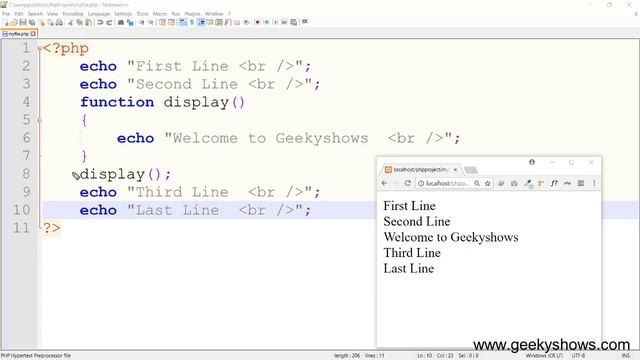Image resolution: width=640 pixels, height=360 pixels.
Task: Click the camera extension icon in browser
Action: coord(514,184)
